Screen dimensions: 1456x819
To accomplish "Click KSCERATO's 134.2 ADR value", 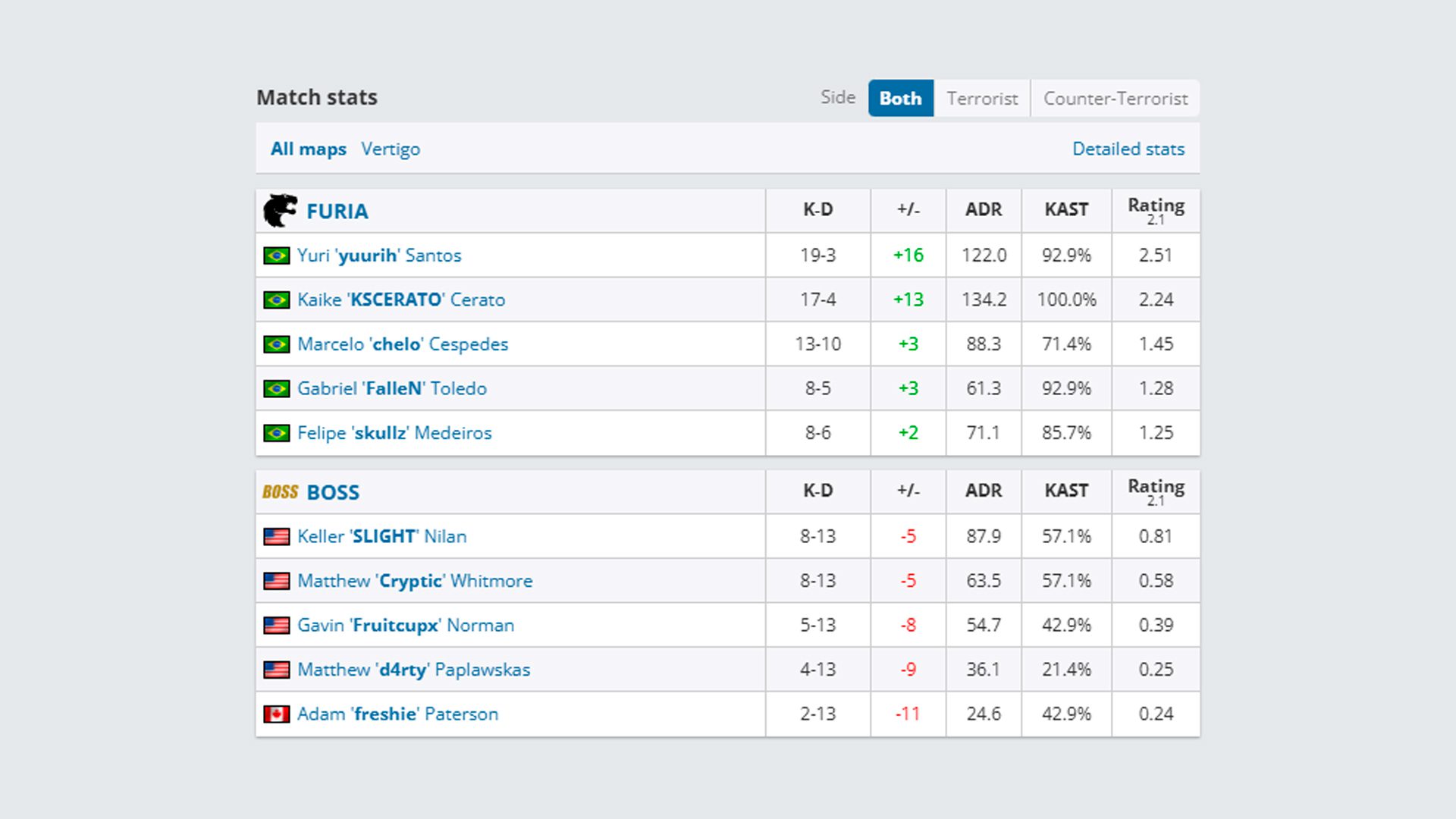I will click(x=984, y=300).
